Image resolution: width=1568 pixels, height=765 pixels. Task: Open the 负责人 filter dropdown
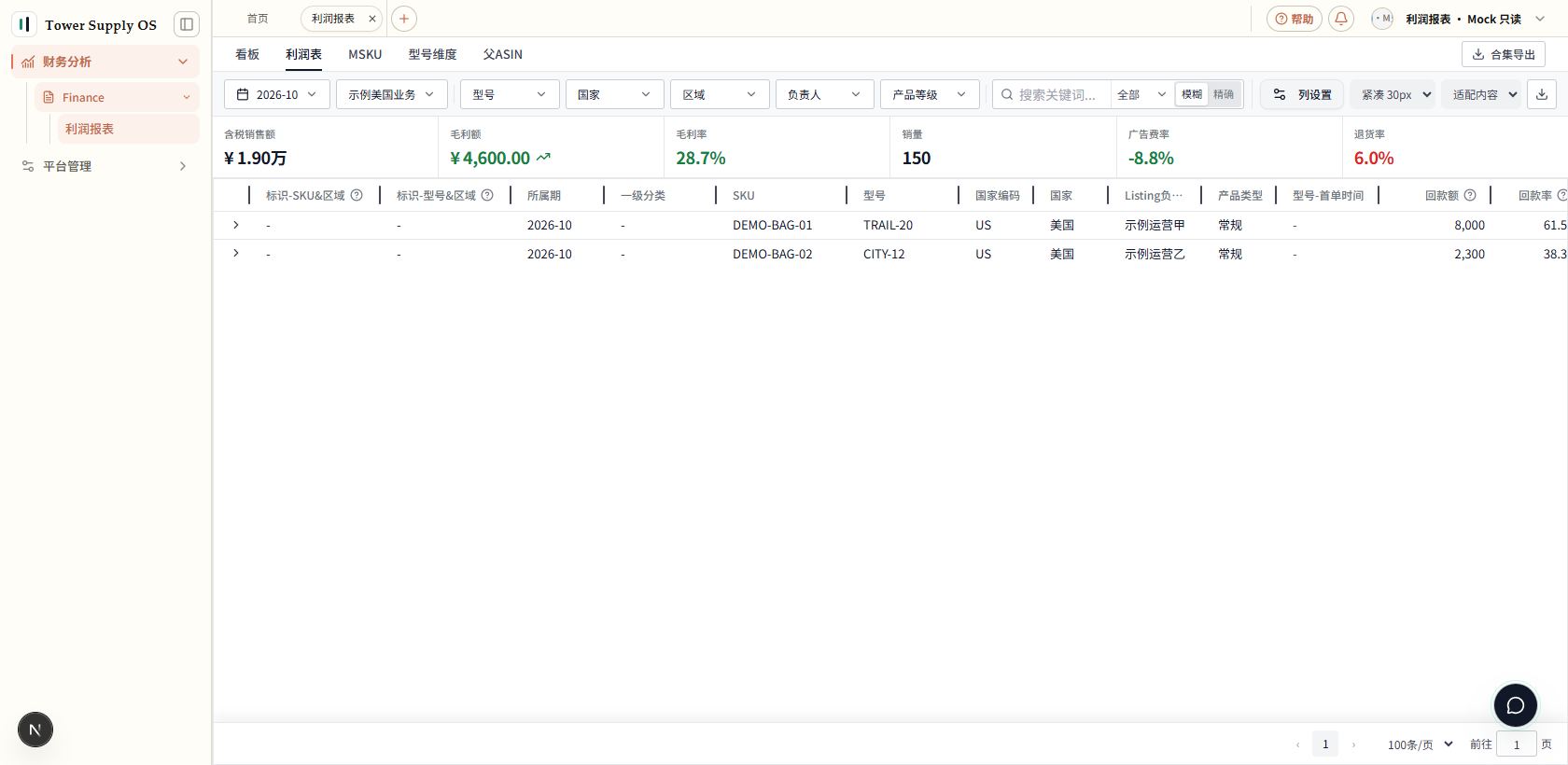pyautogui.click(x=824, y=94)
